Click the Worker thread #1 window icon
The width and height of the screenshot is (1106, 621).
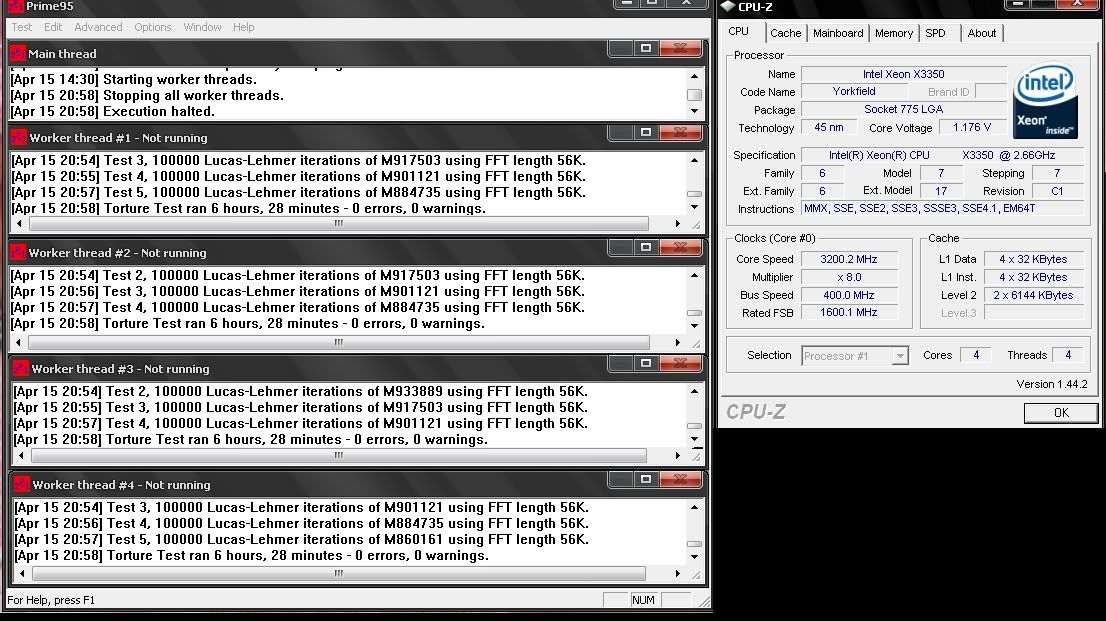coord(18,138)
